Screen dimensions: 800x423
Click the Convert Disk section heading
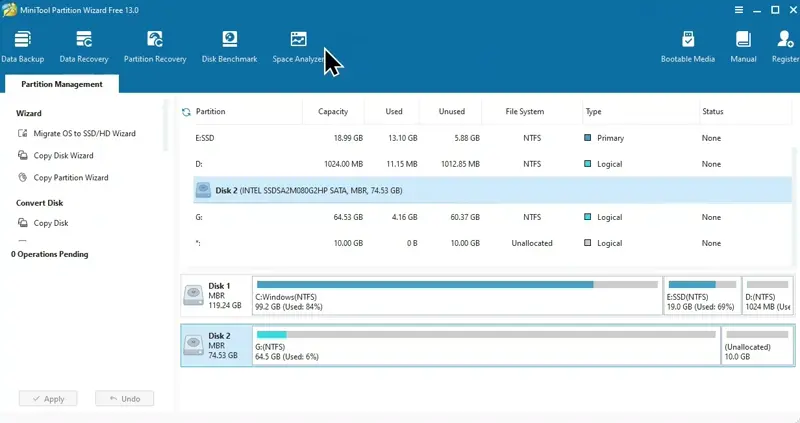39,203
